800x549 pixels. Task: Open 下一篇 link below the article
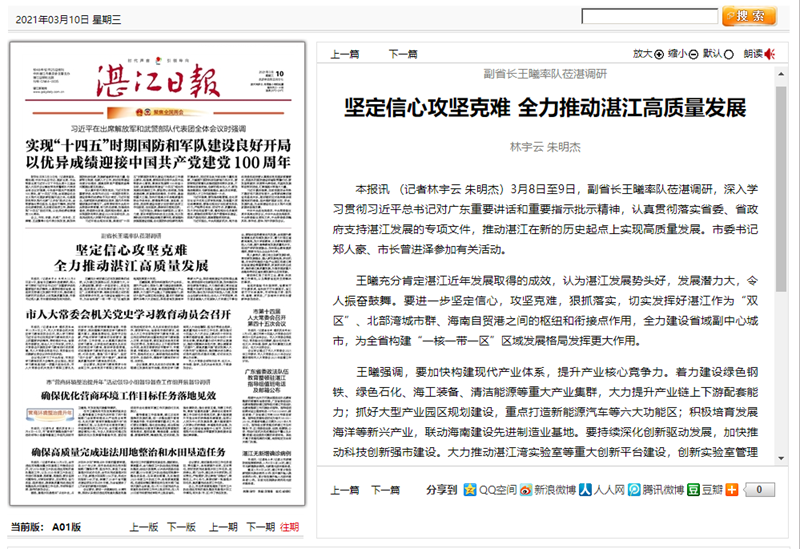coord(385,490)
